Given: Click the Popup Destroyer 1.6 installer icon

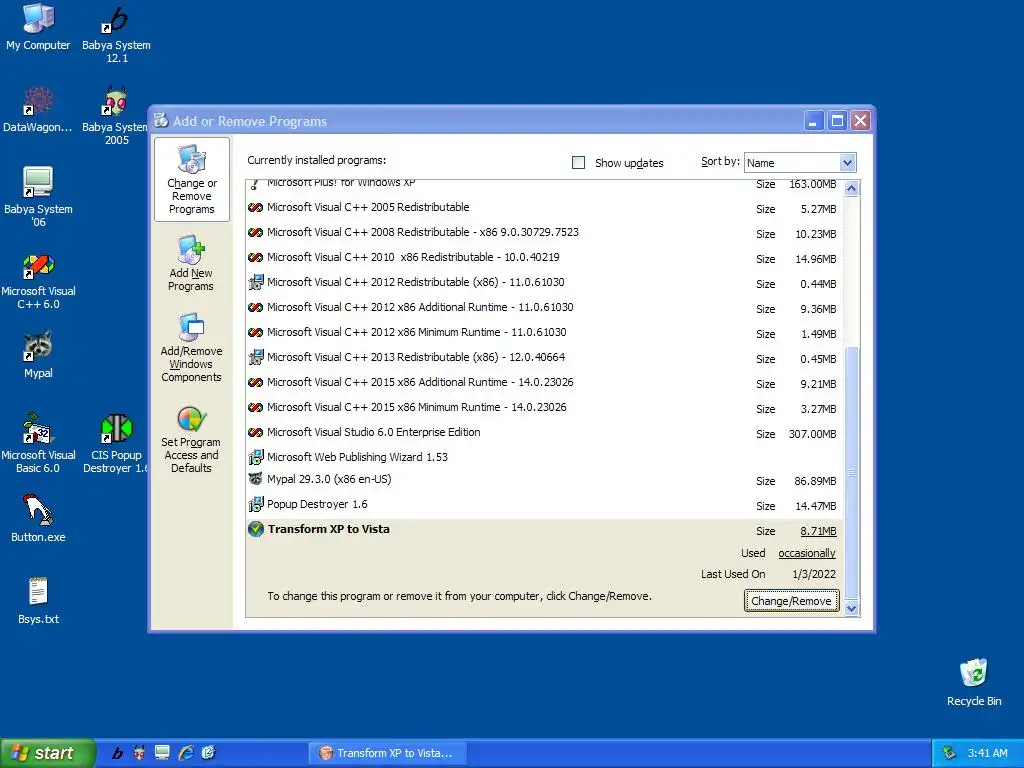Looking at the screenshot, I should point(255,504).
